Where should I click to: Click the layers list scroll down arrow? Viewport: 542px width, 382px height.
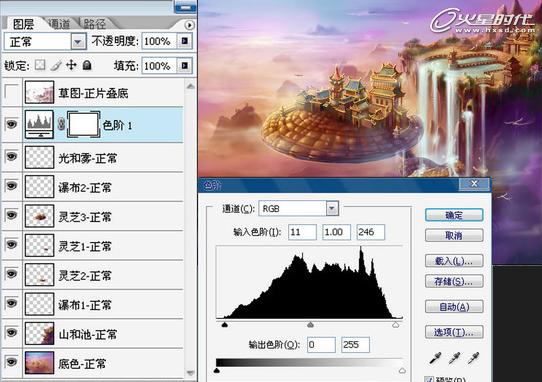(190, 373)
